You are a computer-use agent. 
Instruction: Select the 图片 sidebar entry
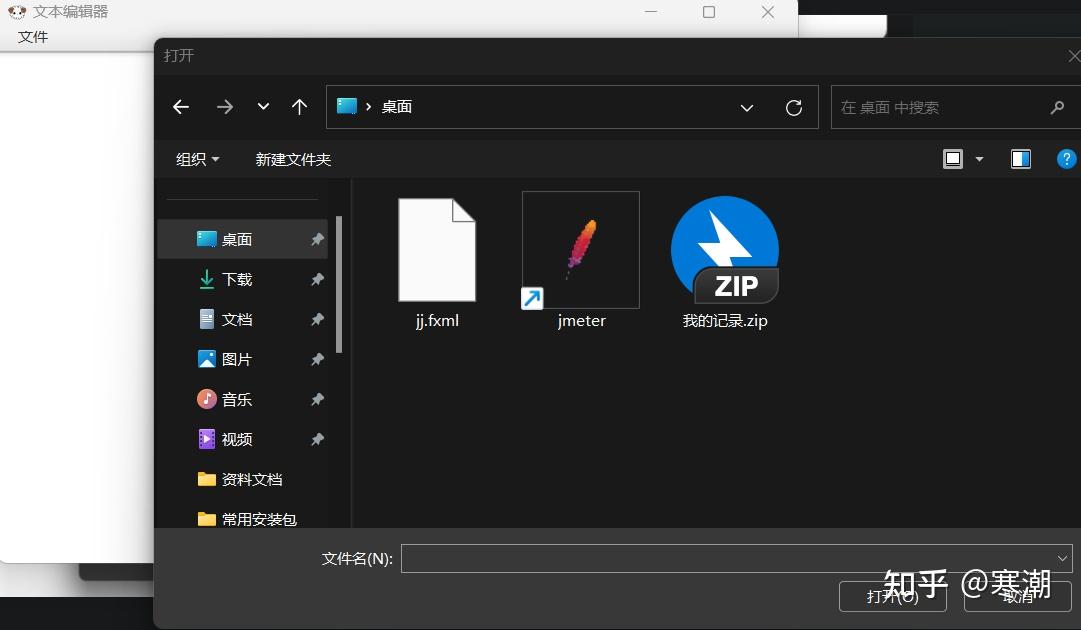click(x=236, y=359)
